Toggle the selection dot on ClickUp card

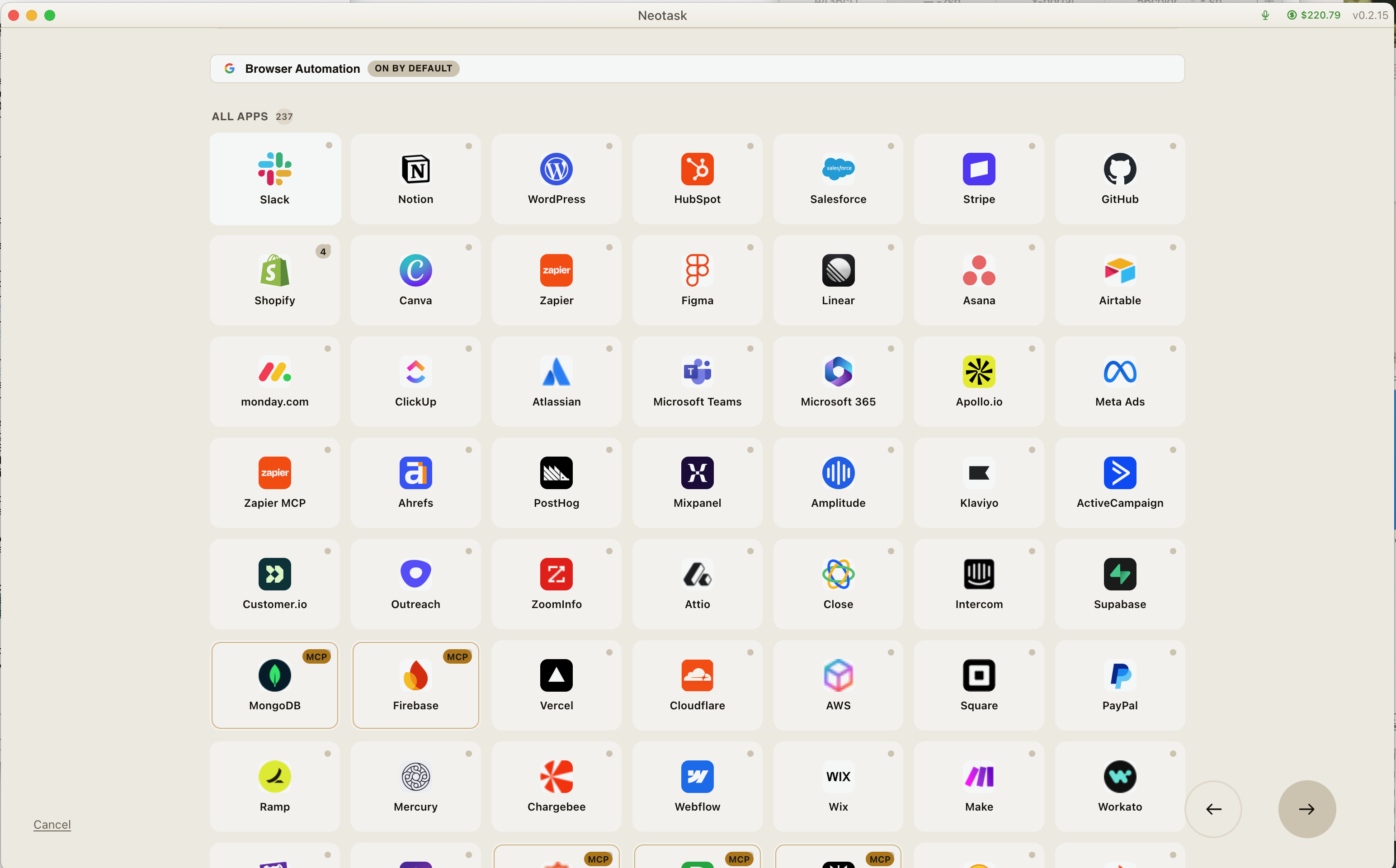469,349
